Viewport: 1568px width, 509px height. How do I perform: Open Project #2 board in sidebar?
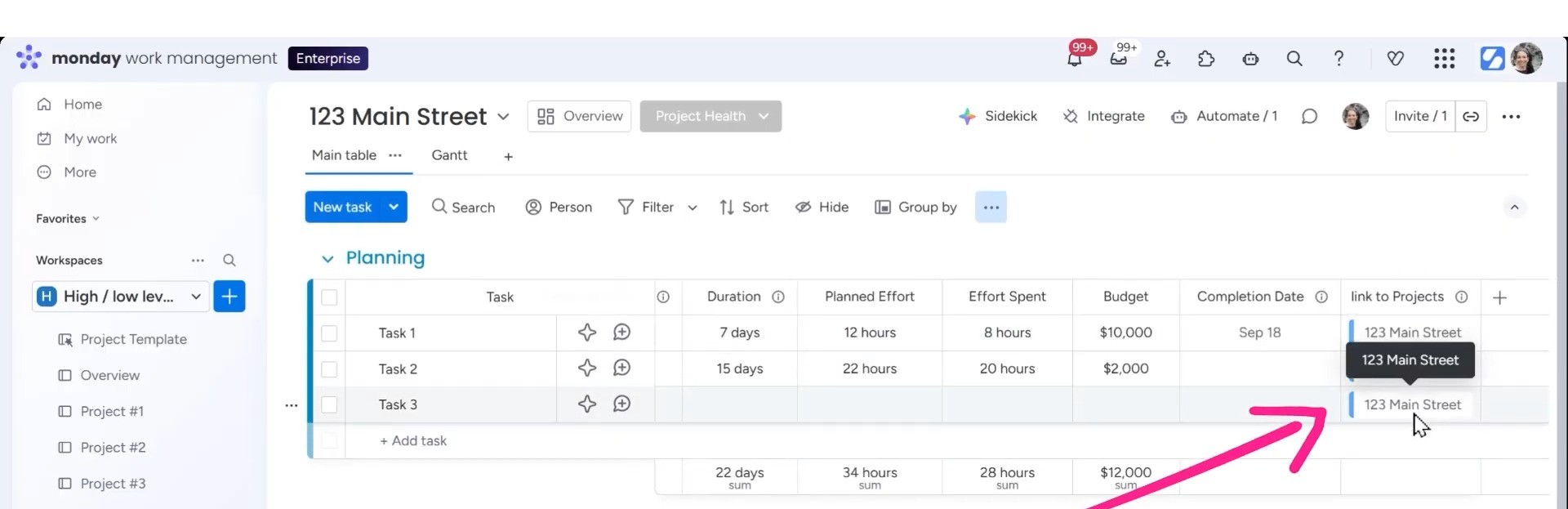pos(113,448)
